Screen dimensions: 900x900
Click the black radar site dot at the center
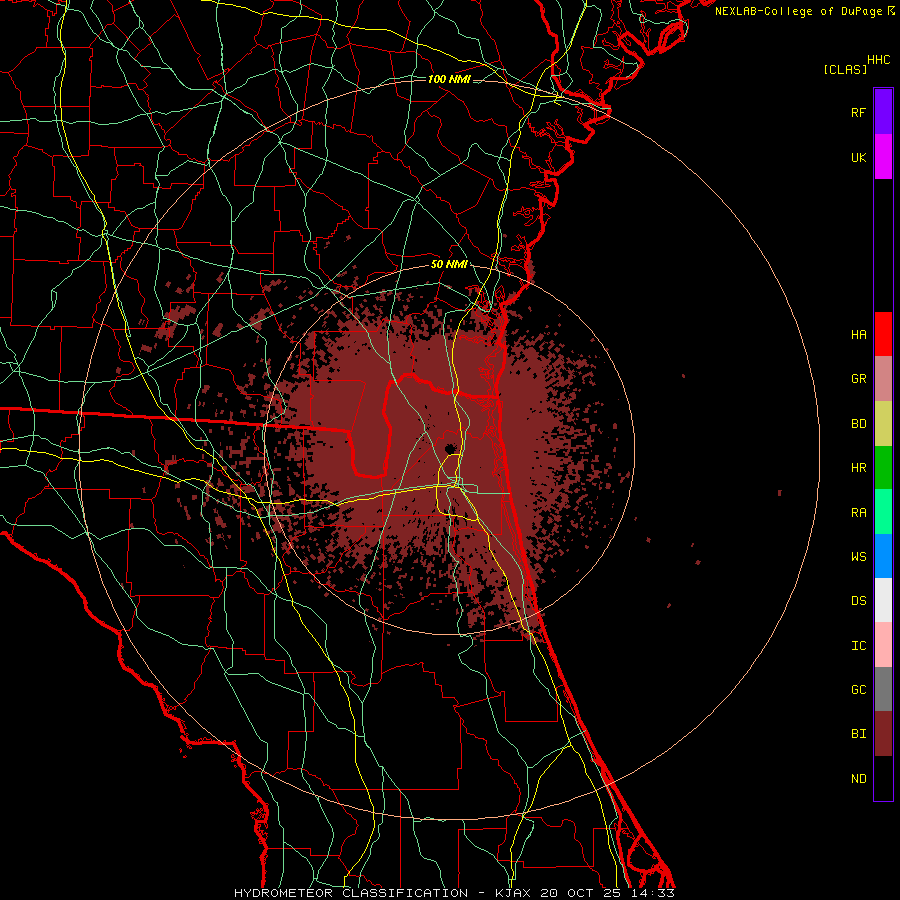[x=450, y=448]
